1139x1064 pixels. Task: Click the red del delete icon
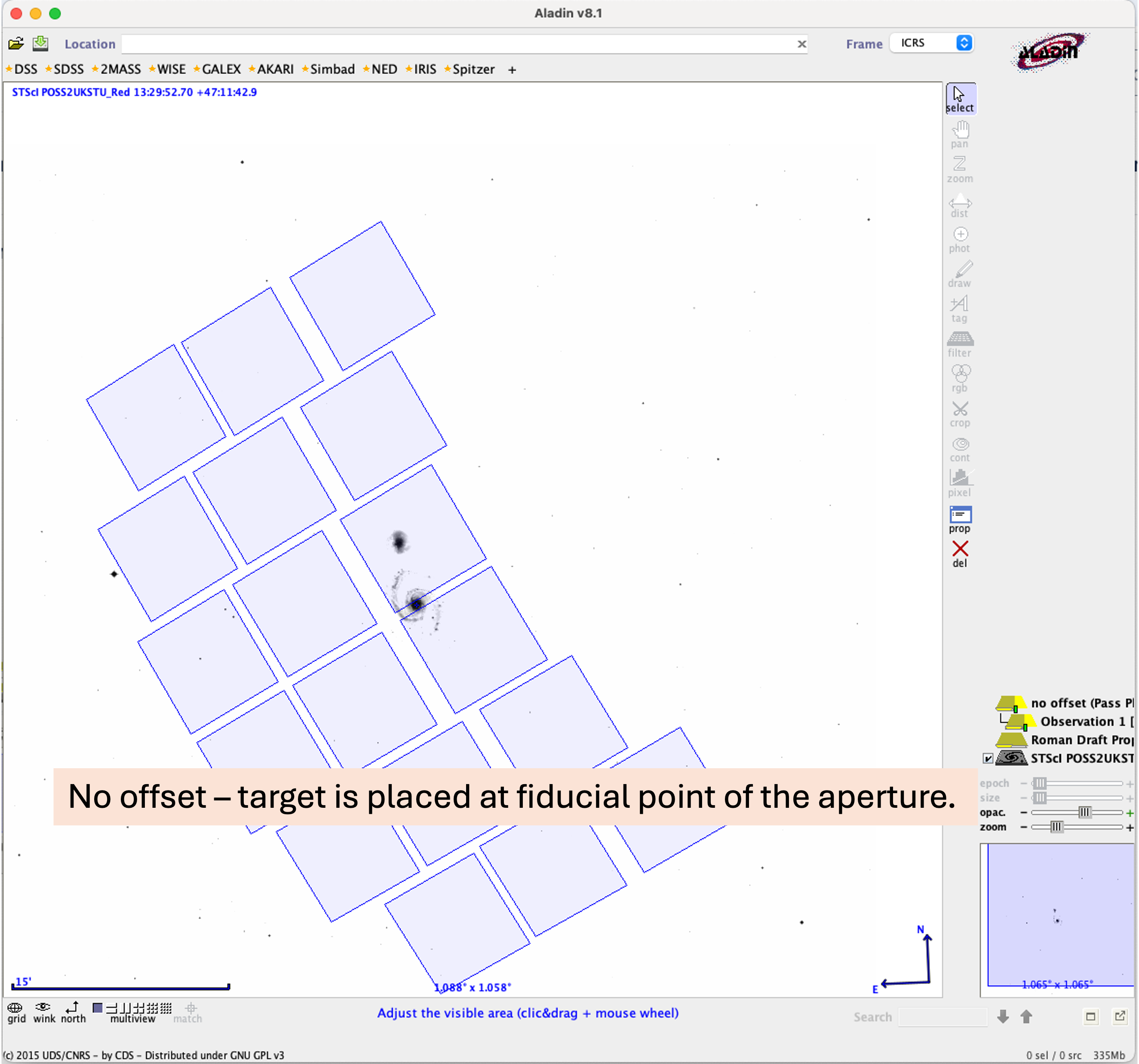coord(960,553)
